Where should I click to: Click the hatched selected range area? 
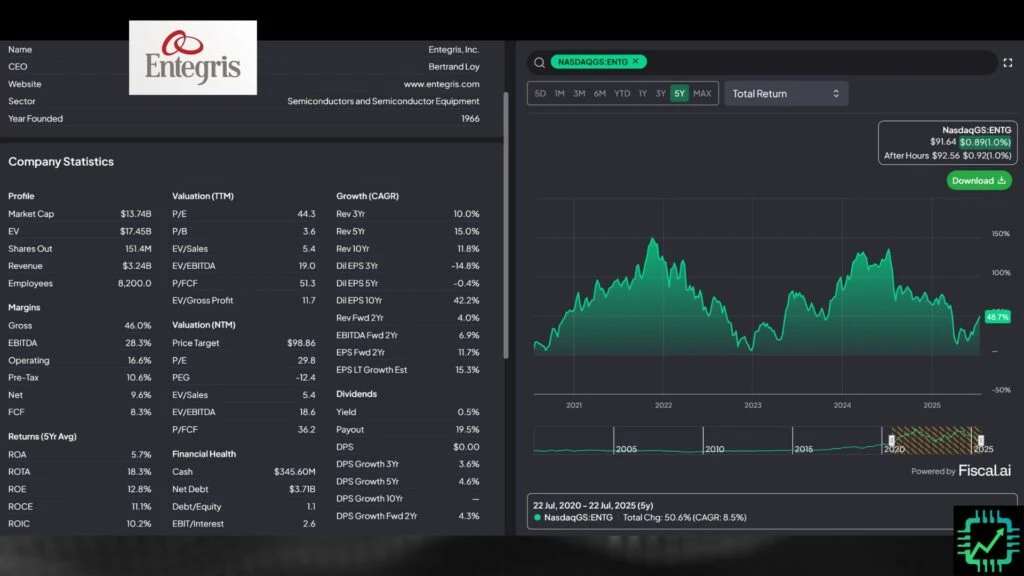[x=936, y=440]
